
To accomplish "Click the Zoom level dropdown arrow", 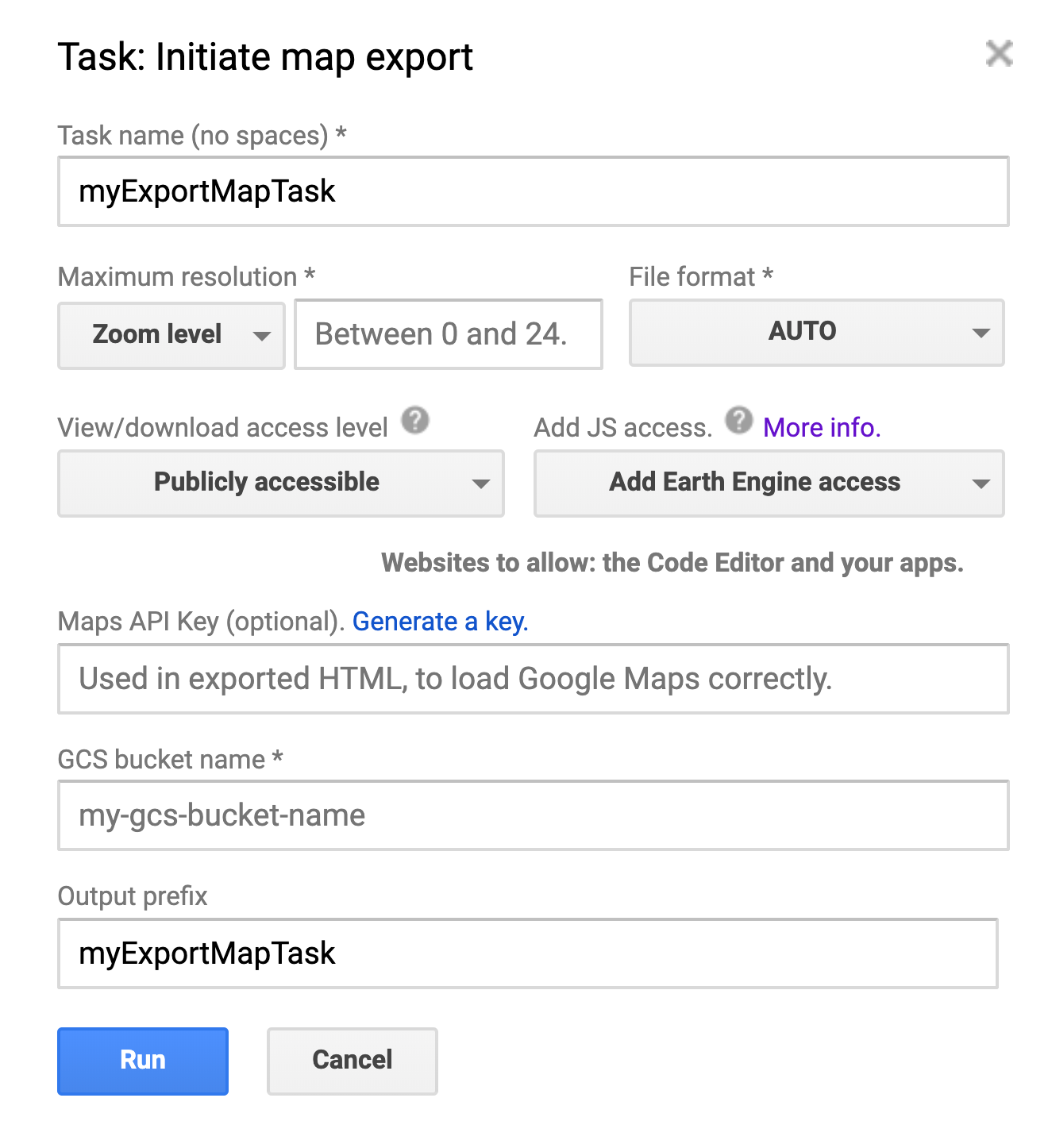I will (263, 336).
